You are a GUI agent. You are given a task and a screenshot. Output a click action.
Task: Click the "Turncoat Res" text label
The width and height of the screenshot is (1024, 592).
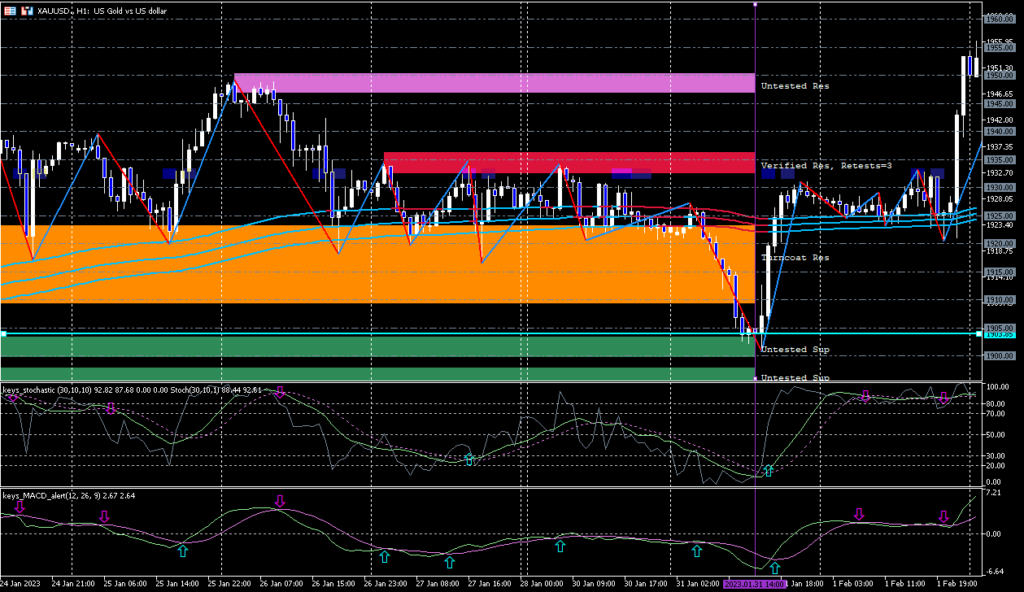point(796,258)
